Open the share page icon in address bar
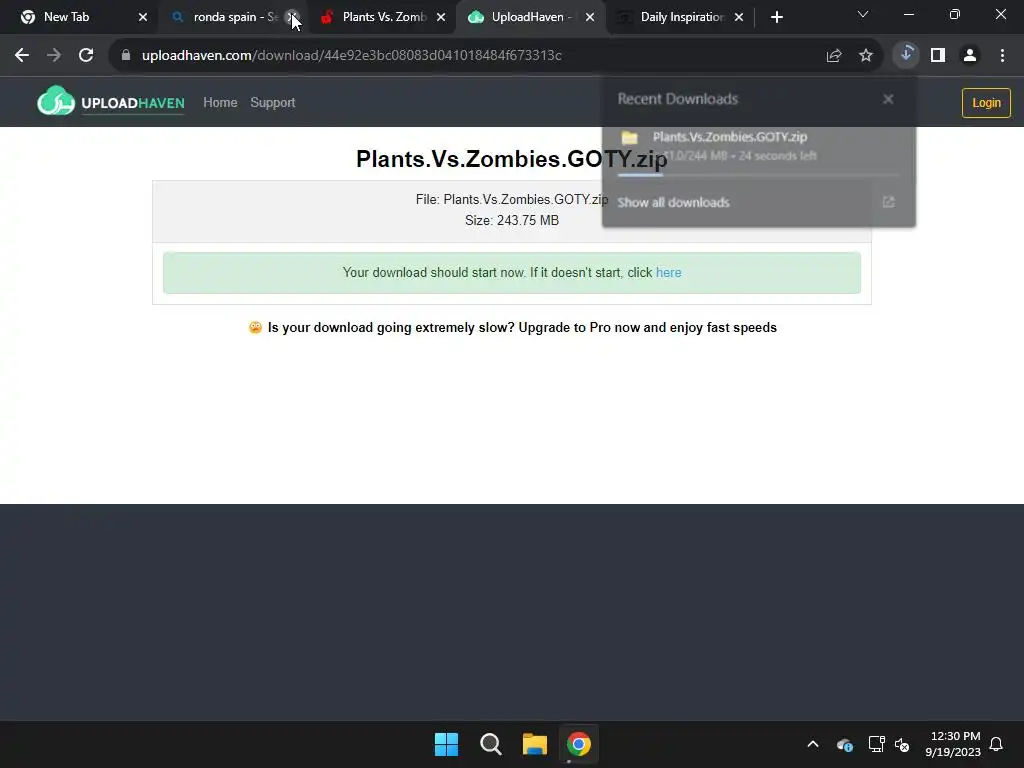The height and width of the screenshot is (768, 1024). click(x=833, y=56)
